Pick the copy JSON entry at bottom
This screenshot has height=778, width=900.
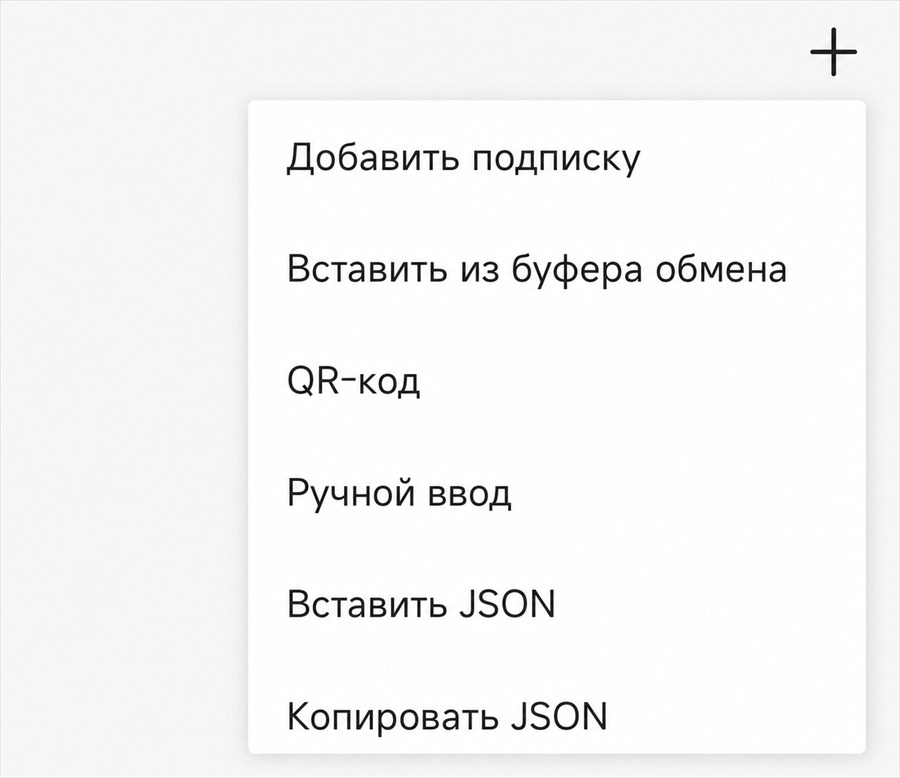557,715
